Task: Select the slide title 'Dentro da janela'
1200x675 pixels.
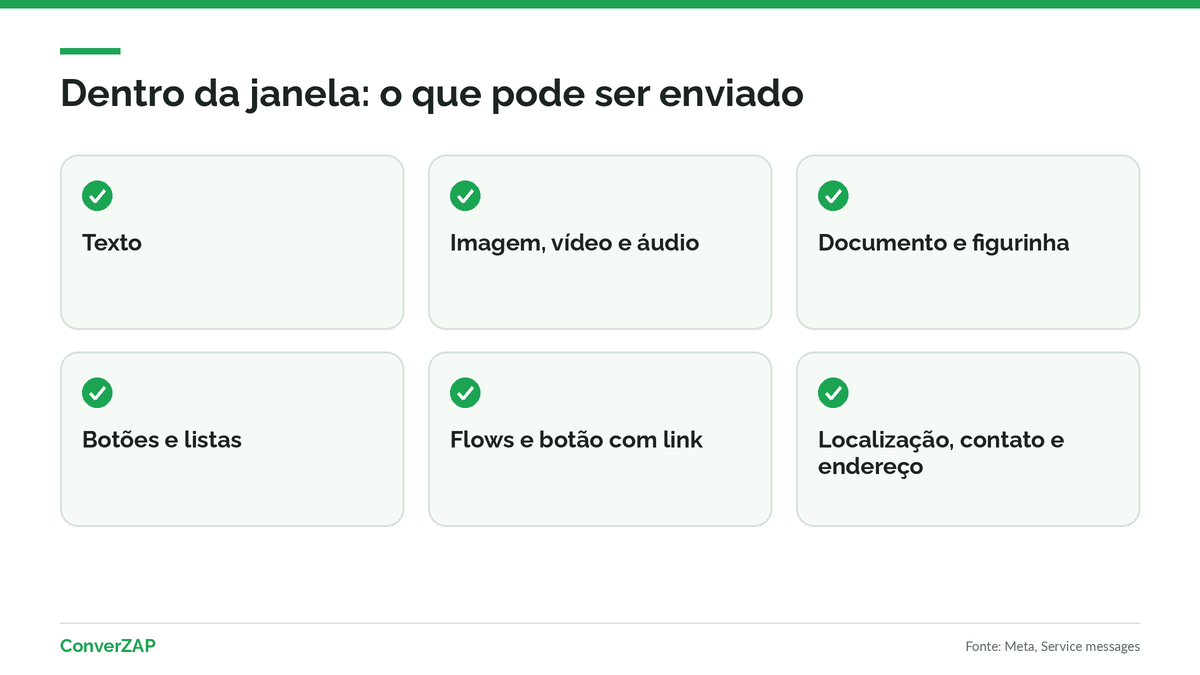Action: [432, 93]
